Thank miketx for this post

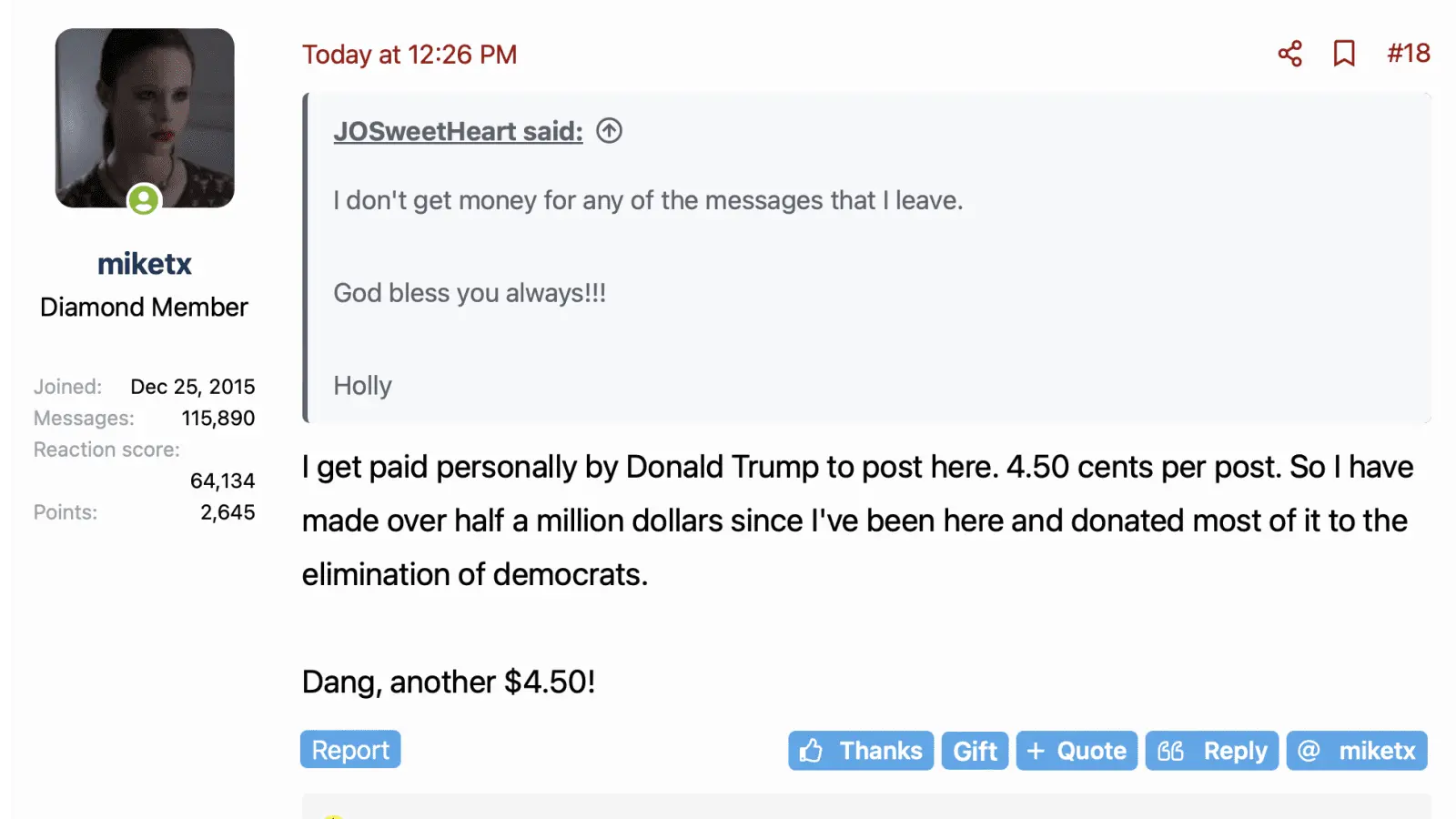click(860, 750)
